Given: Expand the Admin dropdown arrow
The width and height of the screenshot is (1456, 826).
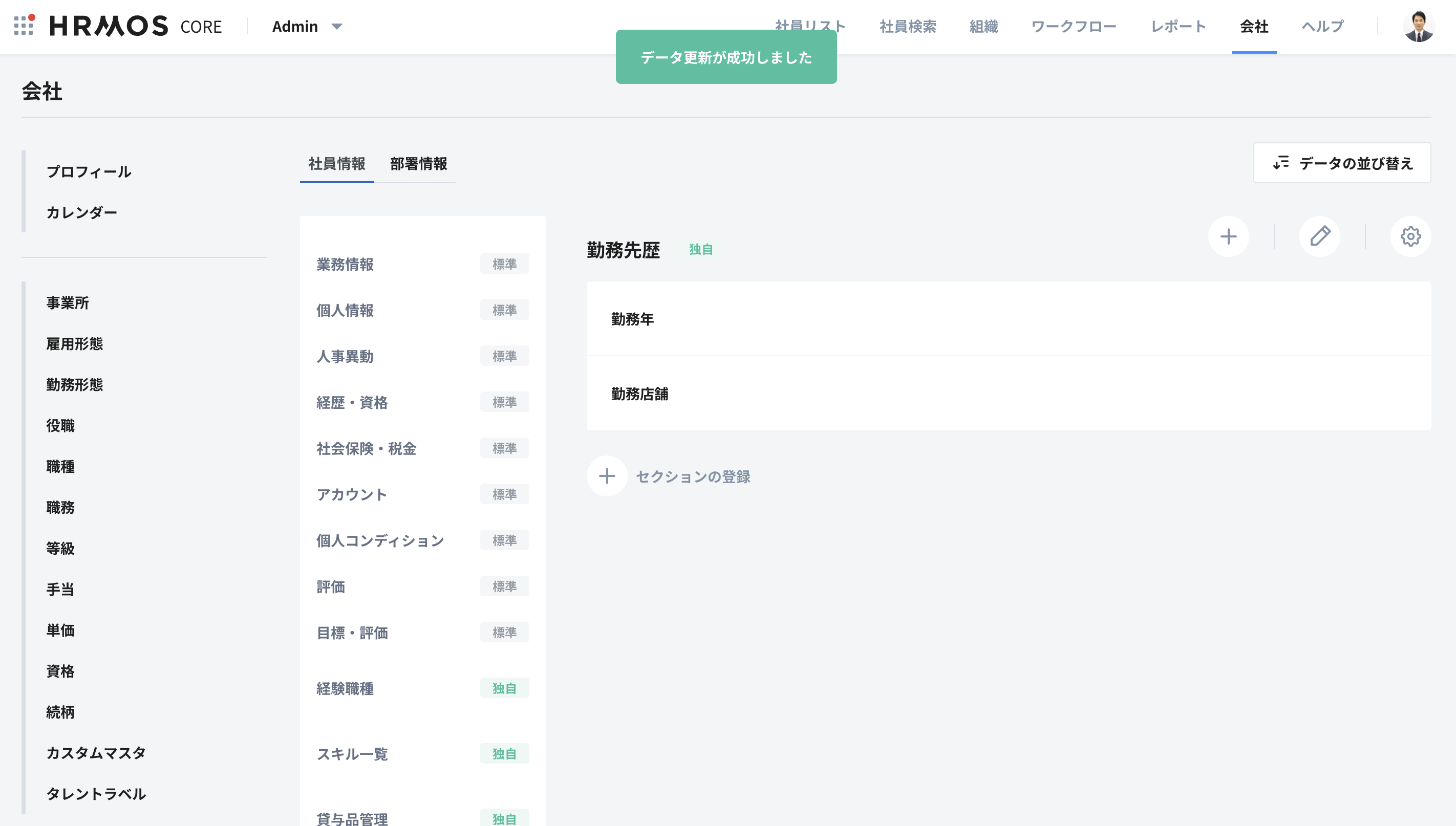Looking at the screenshot, I should 336,26.
